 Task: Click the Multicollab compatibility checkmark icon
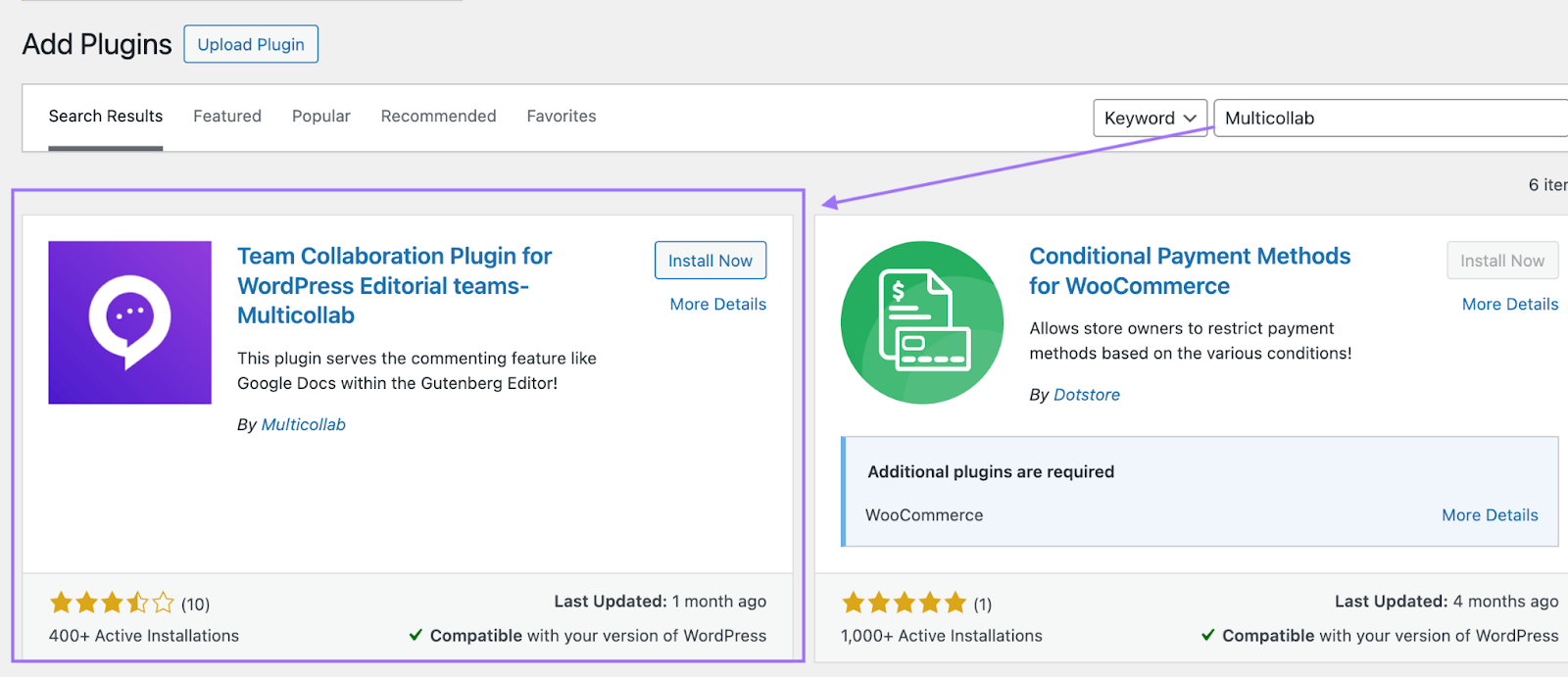(x=416, y=635)
